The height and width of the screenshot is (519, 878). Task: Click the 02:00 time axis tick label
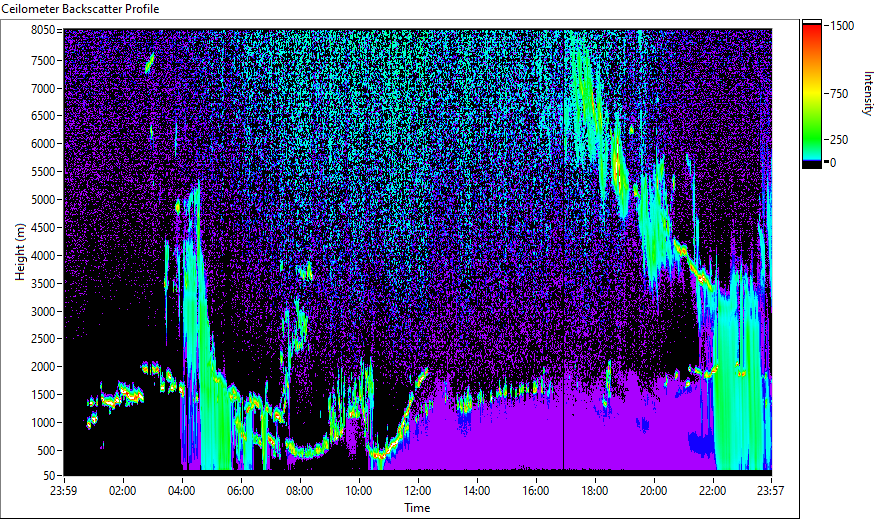coord(123,491)
